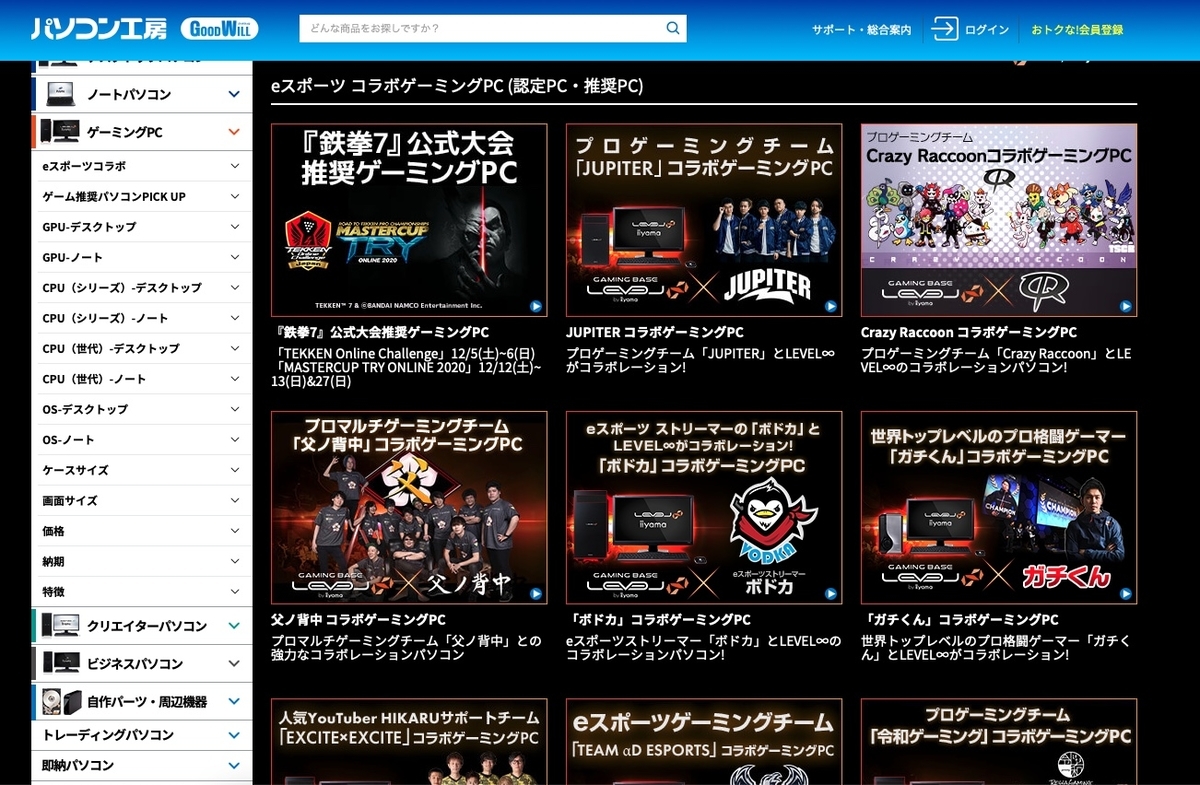Click the business PC icon in sidebar
The height and width of the screenshot is (785, 1200).
pos(59,664)
